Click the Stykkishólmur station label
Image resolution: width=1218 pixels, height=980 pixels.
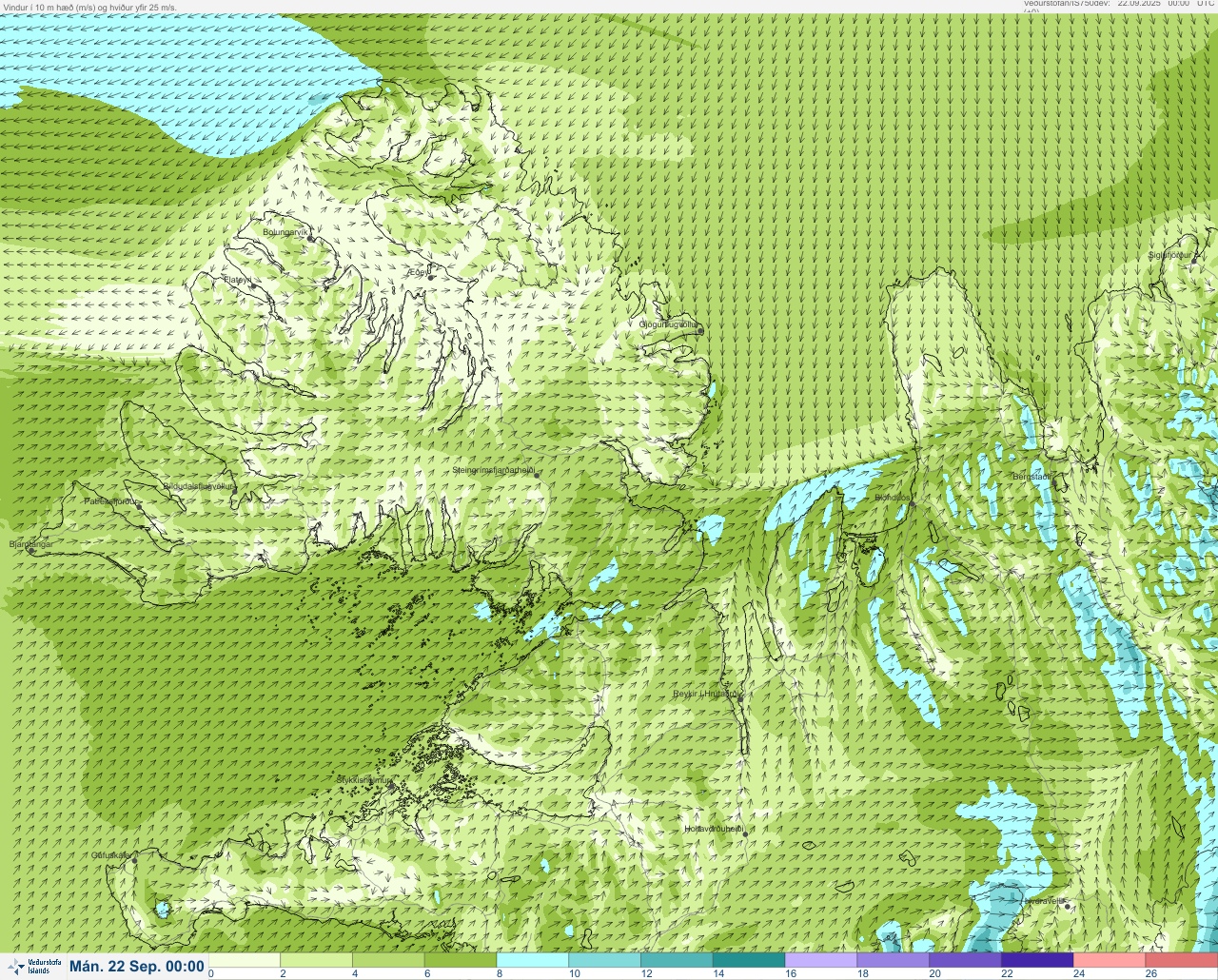coord(364,779)
